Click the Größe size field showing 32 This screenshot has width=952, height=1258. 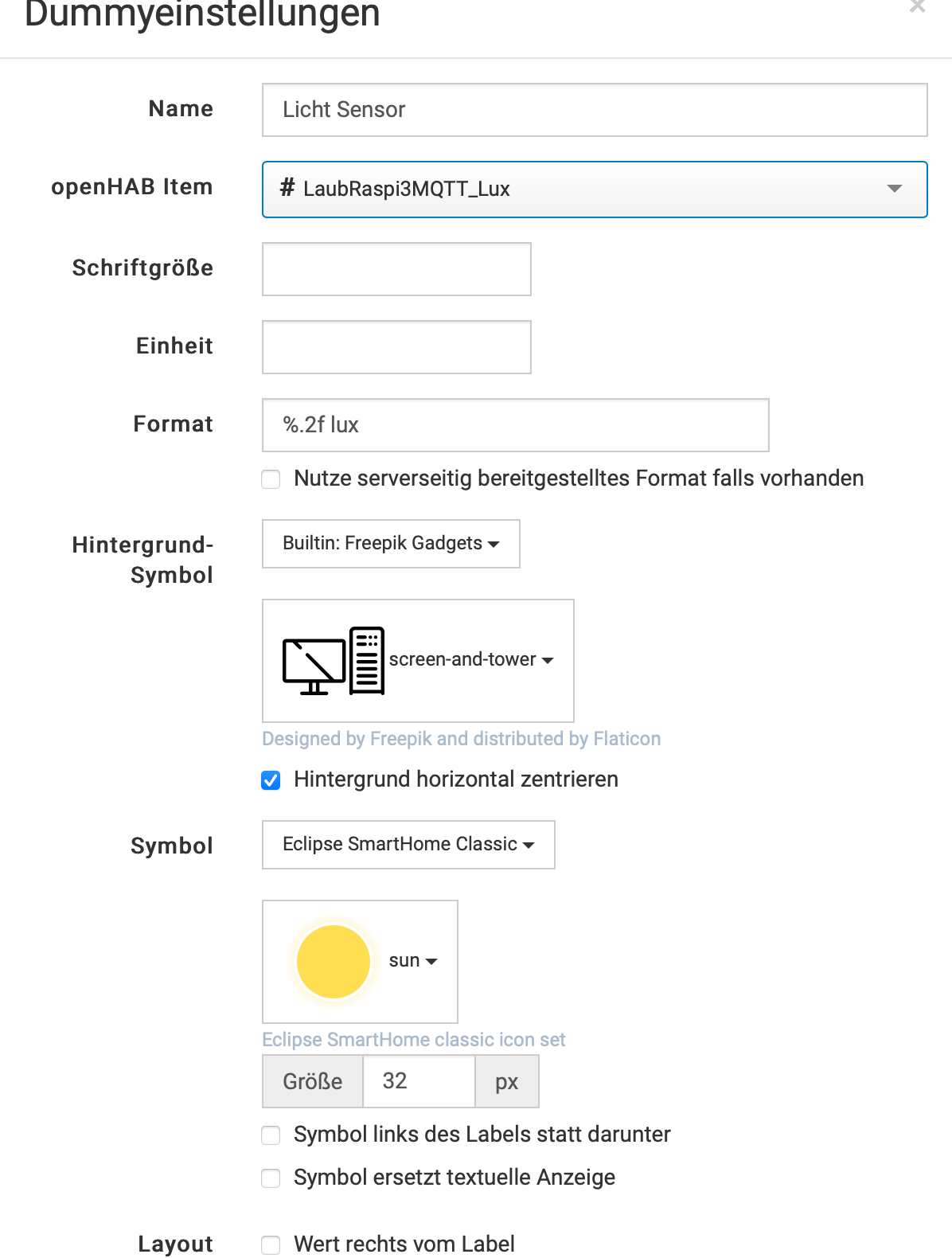419,1081
